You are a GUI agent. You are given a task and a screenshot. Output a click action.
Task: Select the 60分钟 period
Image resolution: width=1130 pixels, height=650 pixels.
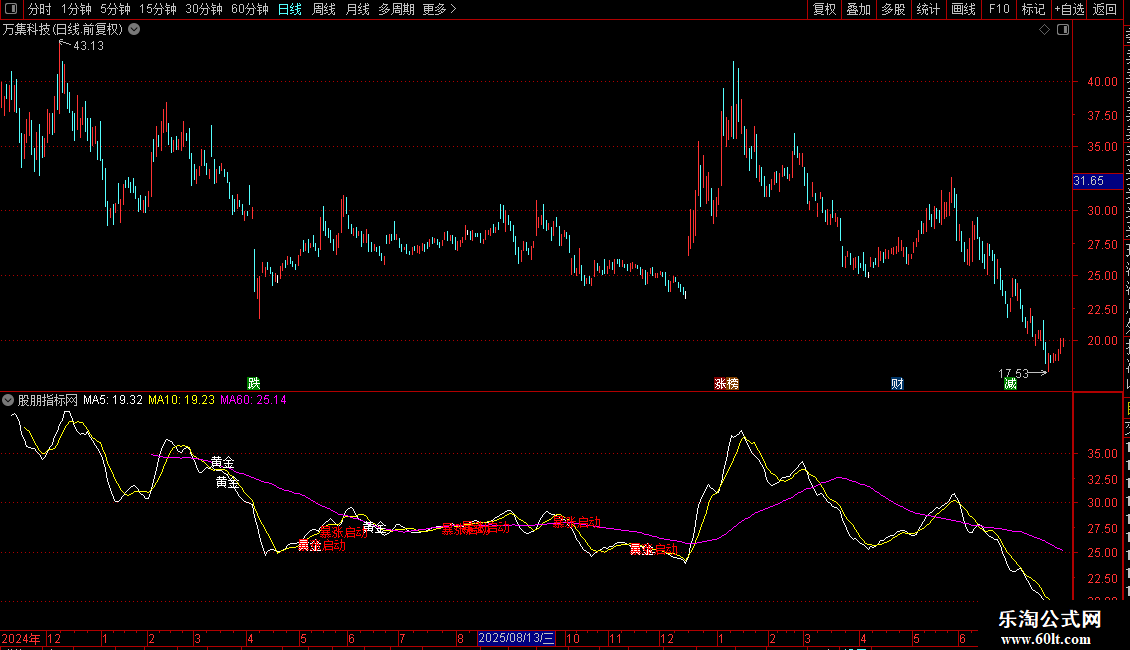coord(250,9)
